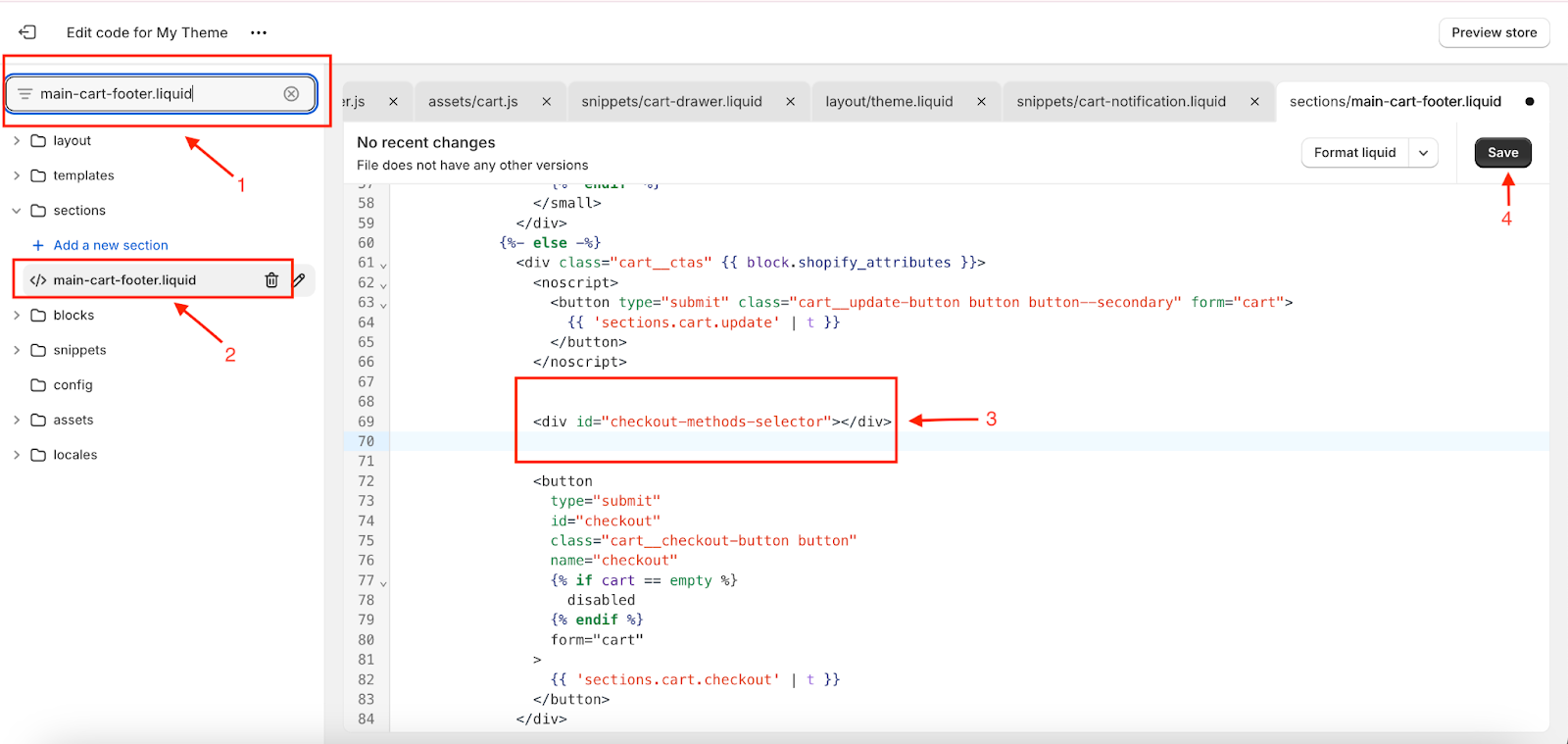The width and height of the screenshot is (1568, 744).
Task: Close the layout/theme.liquid tab
Action: point(981,101)
